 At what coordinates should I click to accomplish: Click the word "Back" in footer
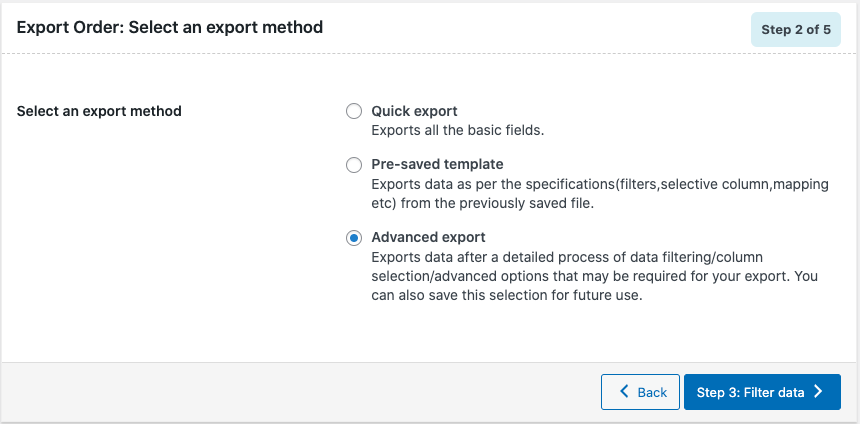pos(652,392)
